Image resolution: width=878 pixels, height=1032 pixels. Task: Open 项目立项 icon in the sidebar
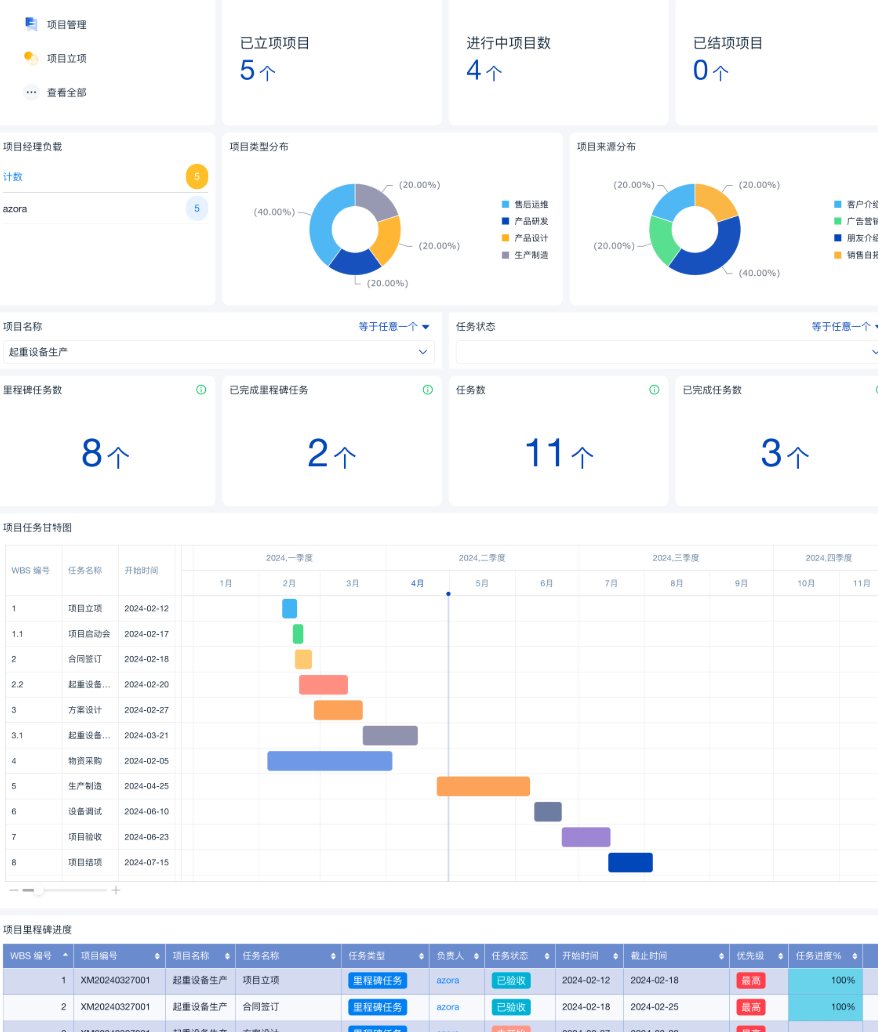click(31, 58)
